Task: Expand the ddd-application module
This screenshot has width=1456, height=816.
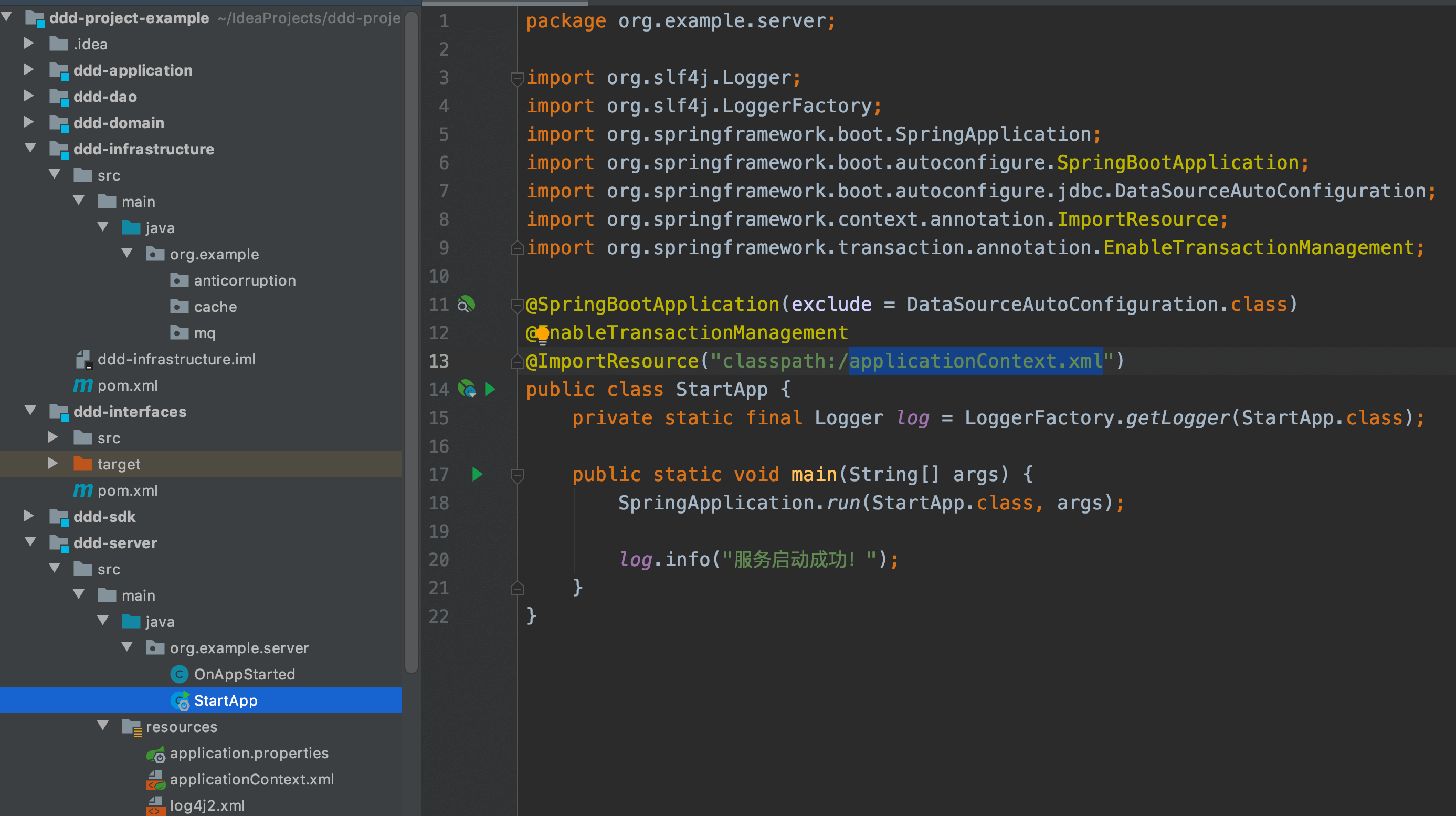Action: click(x=29, y=69)
